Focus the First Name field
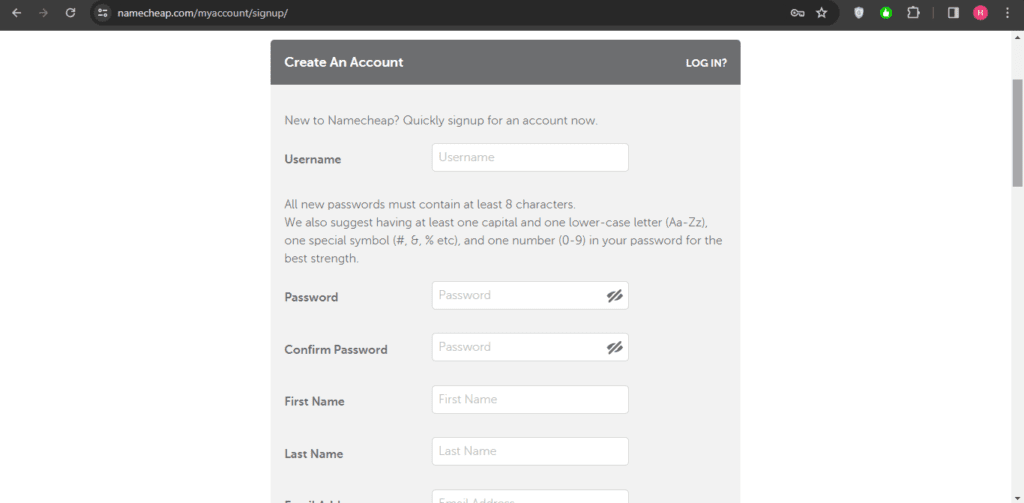The width and height of the screenshot is (1024, 503). [x=530, y=399]
